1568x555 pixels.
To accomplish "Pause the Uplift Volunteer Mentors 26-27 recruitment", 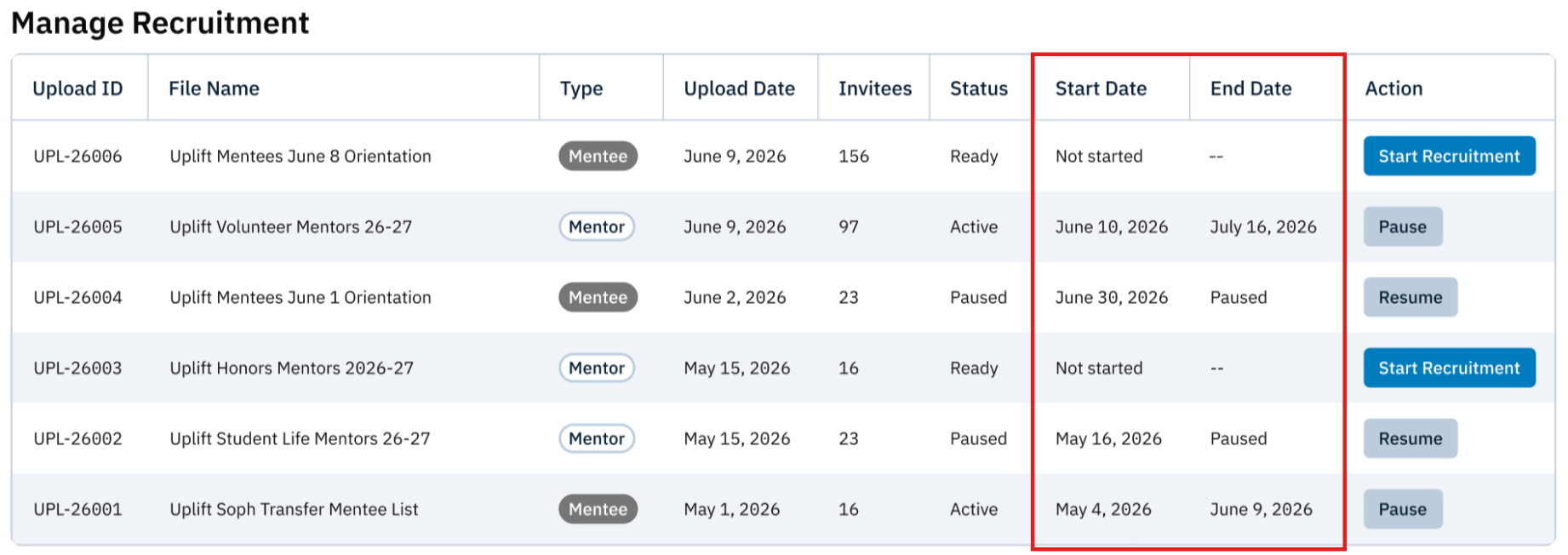I will (x=1403, y=226).
